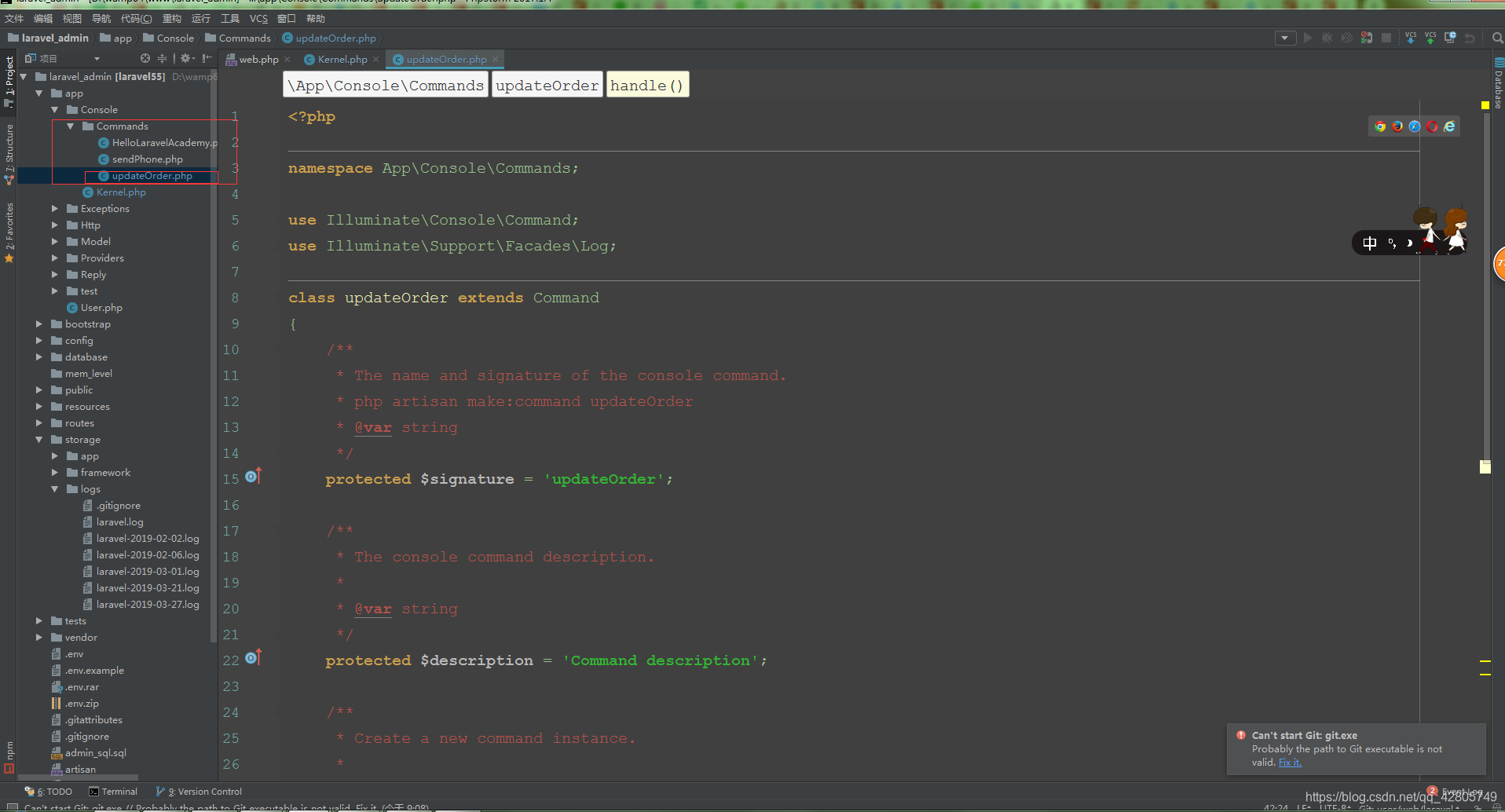The width and height of the screenshot is (1505, 812).
Task: Open in Internet Explorer icon
Action: [1449, 126]
